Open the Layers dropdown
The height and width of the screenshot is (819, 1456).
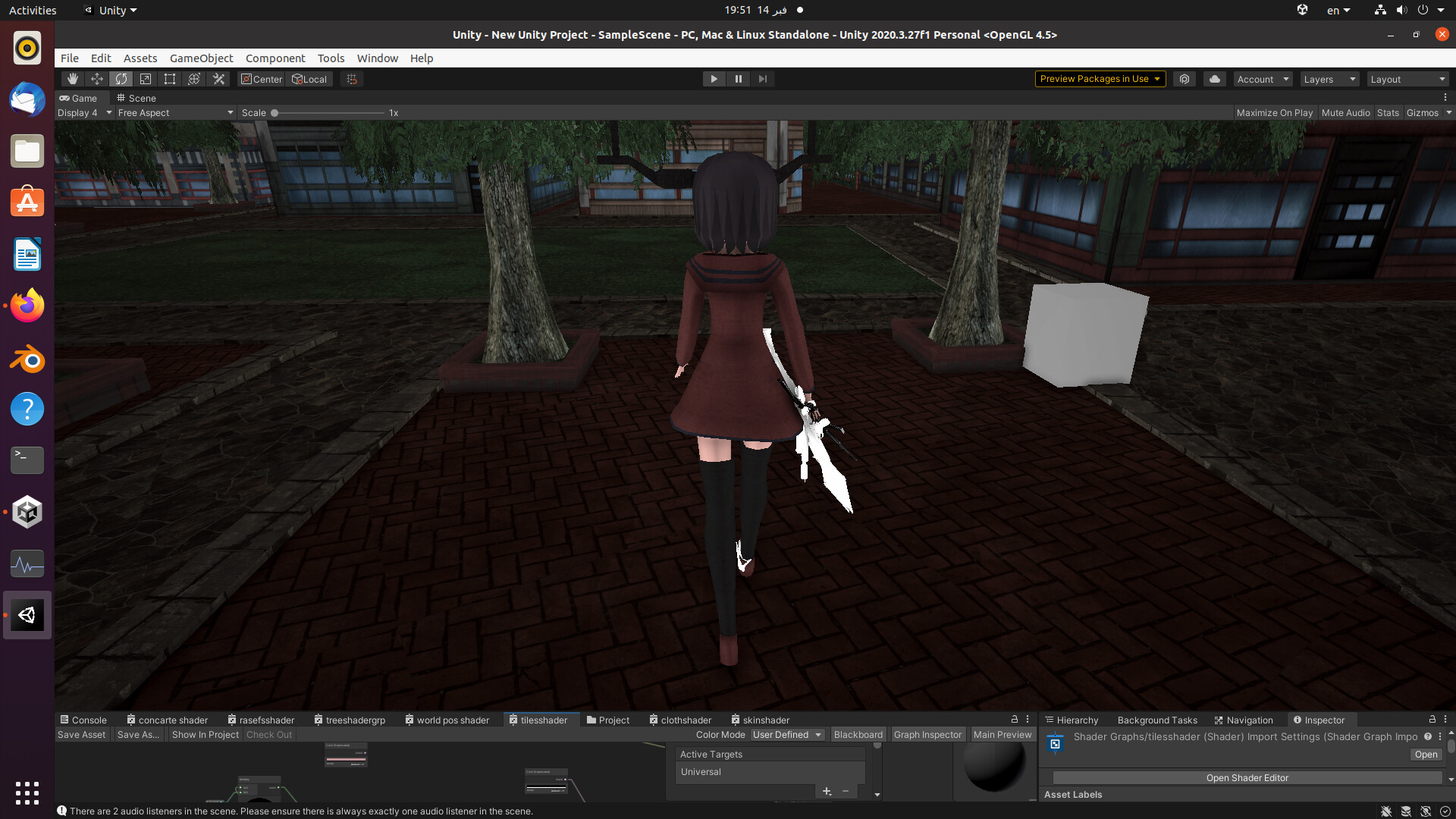pyautogui.click(x=1329, y=79)
